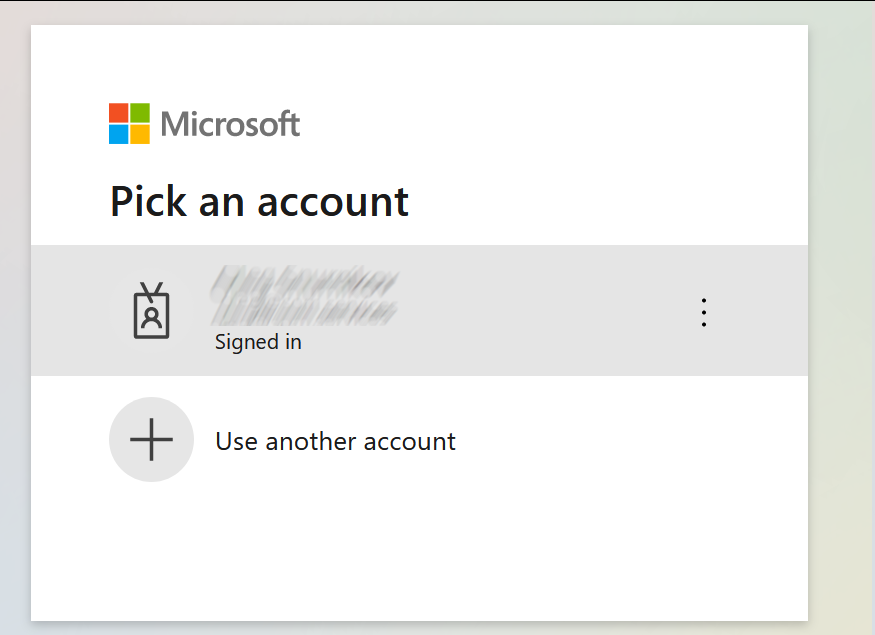Click the 'Use another account' row
Viewport: 875px width, 635px height.
tap(400, 440)
